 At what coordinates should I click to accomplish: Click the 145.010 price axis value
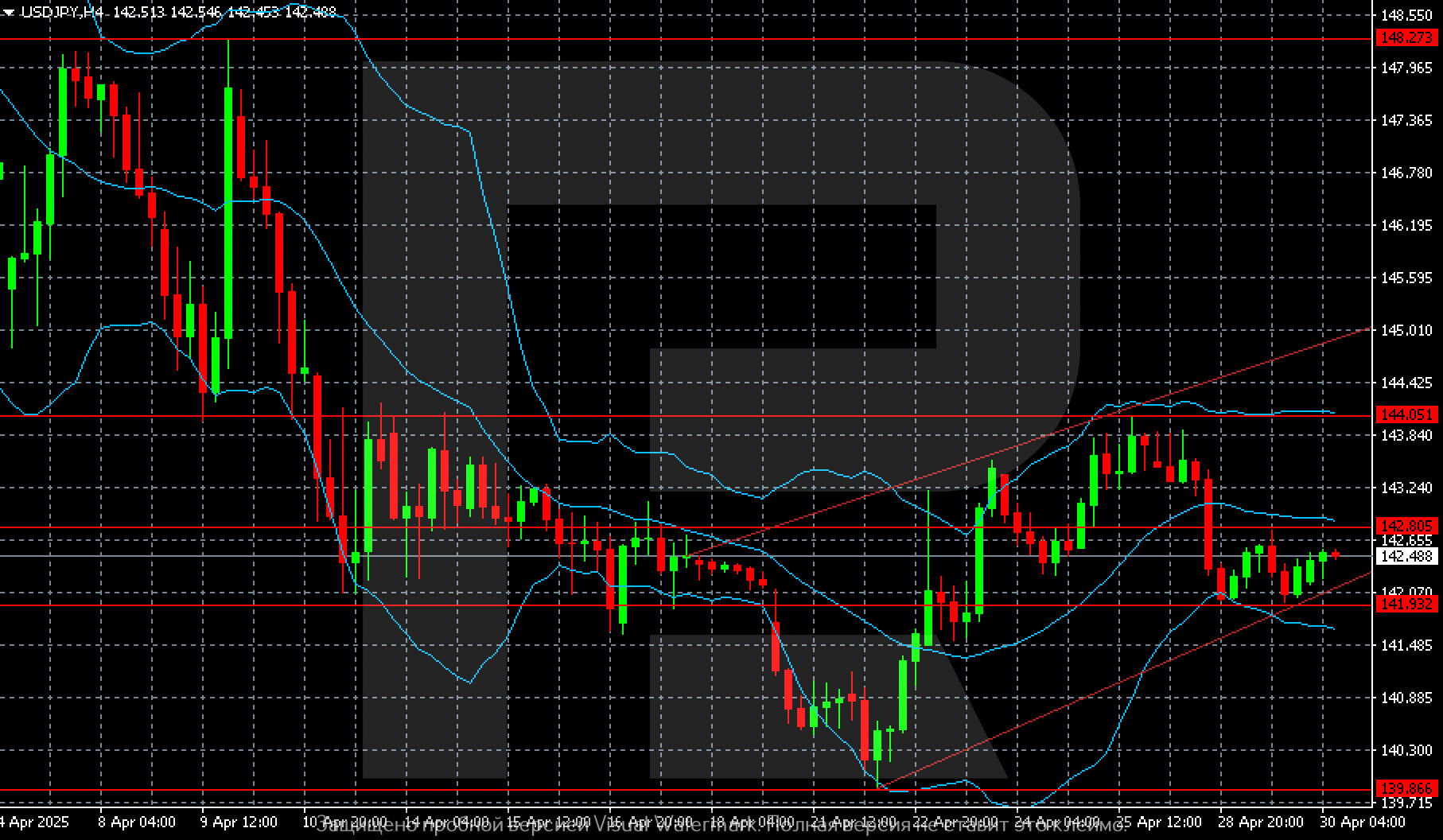click(1406, 330)
